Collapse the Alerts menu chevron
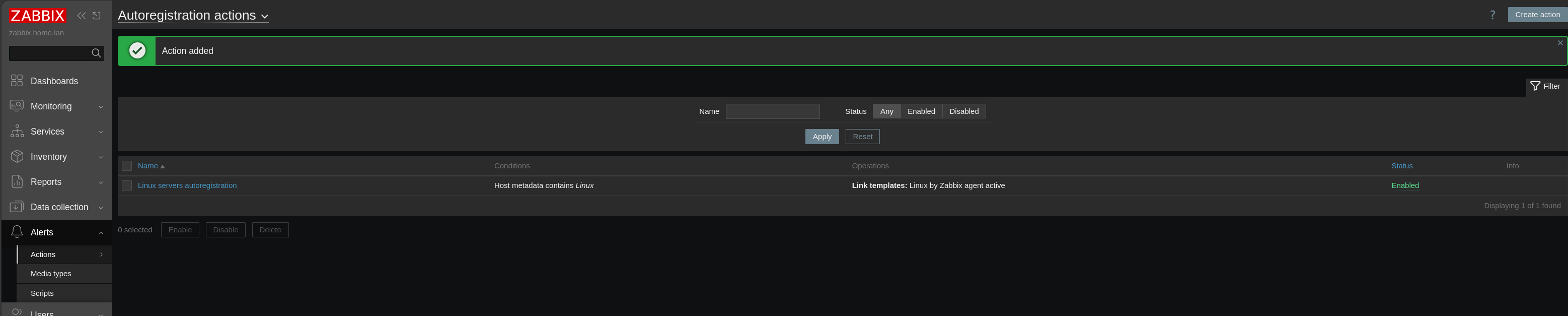This screenshot has width=1568, height=316. (101, 232)
